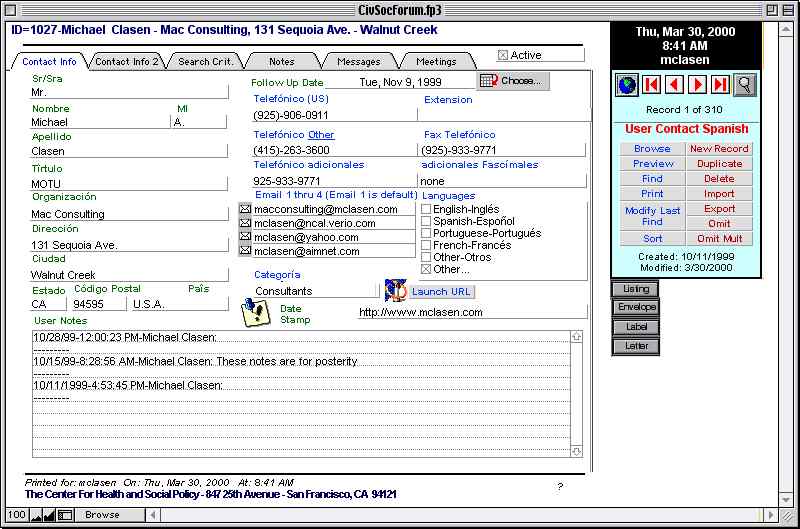Click the Letter button

(x=635, y=346)
